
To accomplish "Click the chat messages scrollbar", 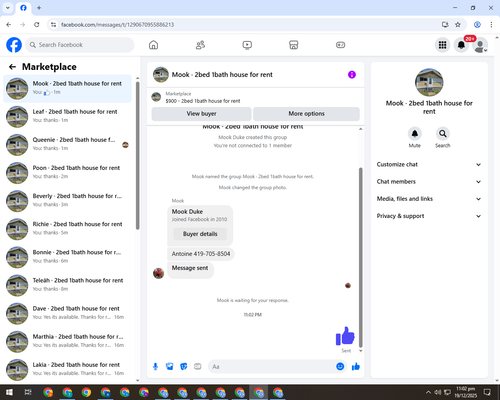I will [360, 257].
